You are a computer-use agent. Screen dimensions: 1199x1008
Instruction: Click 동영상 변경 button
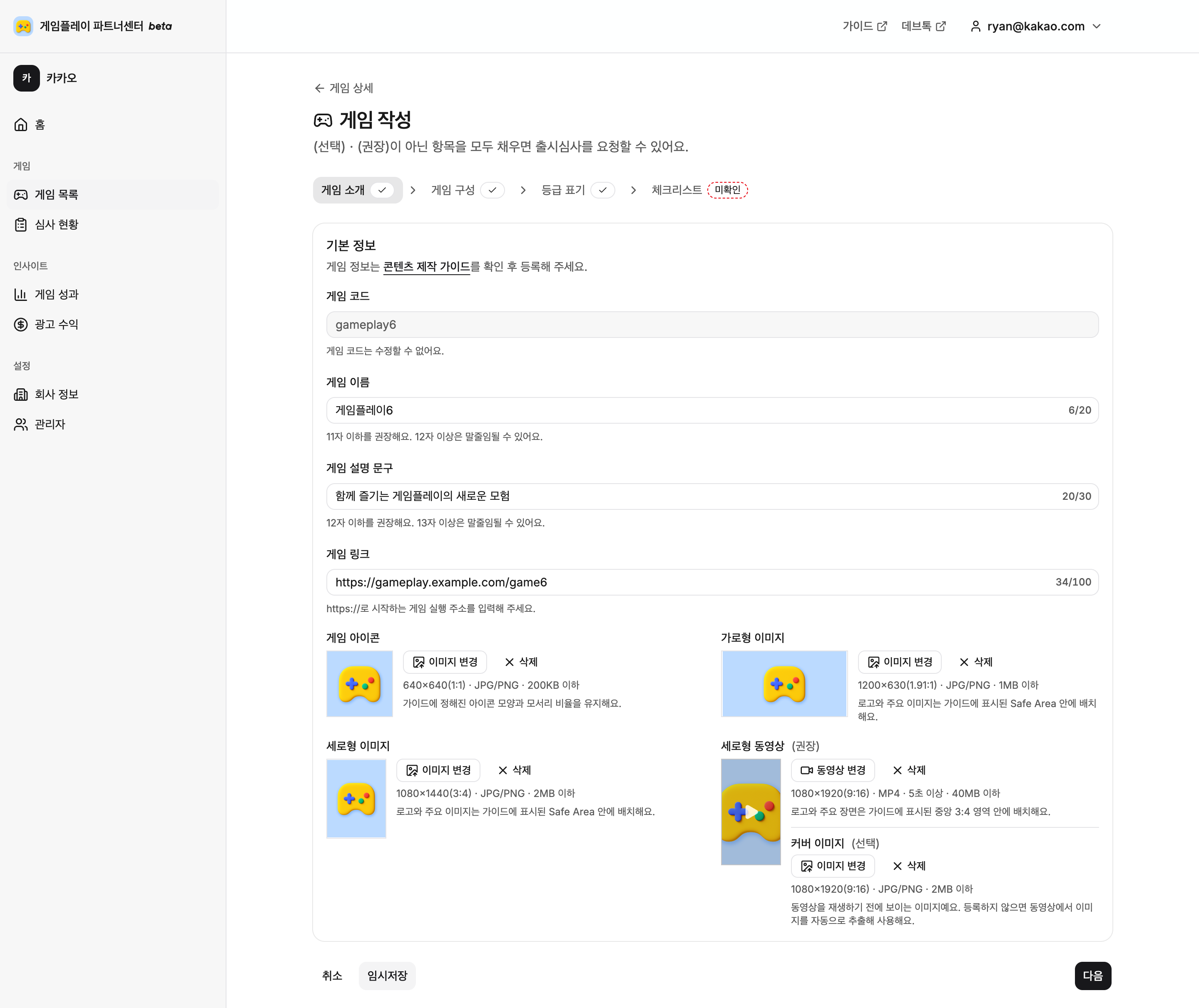coord(833,770)
